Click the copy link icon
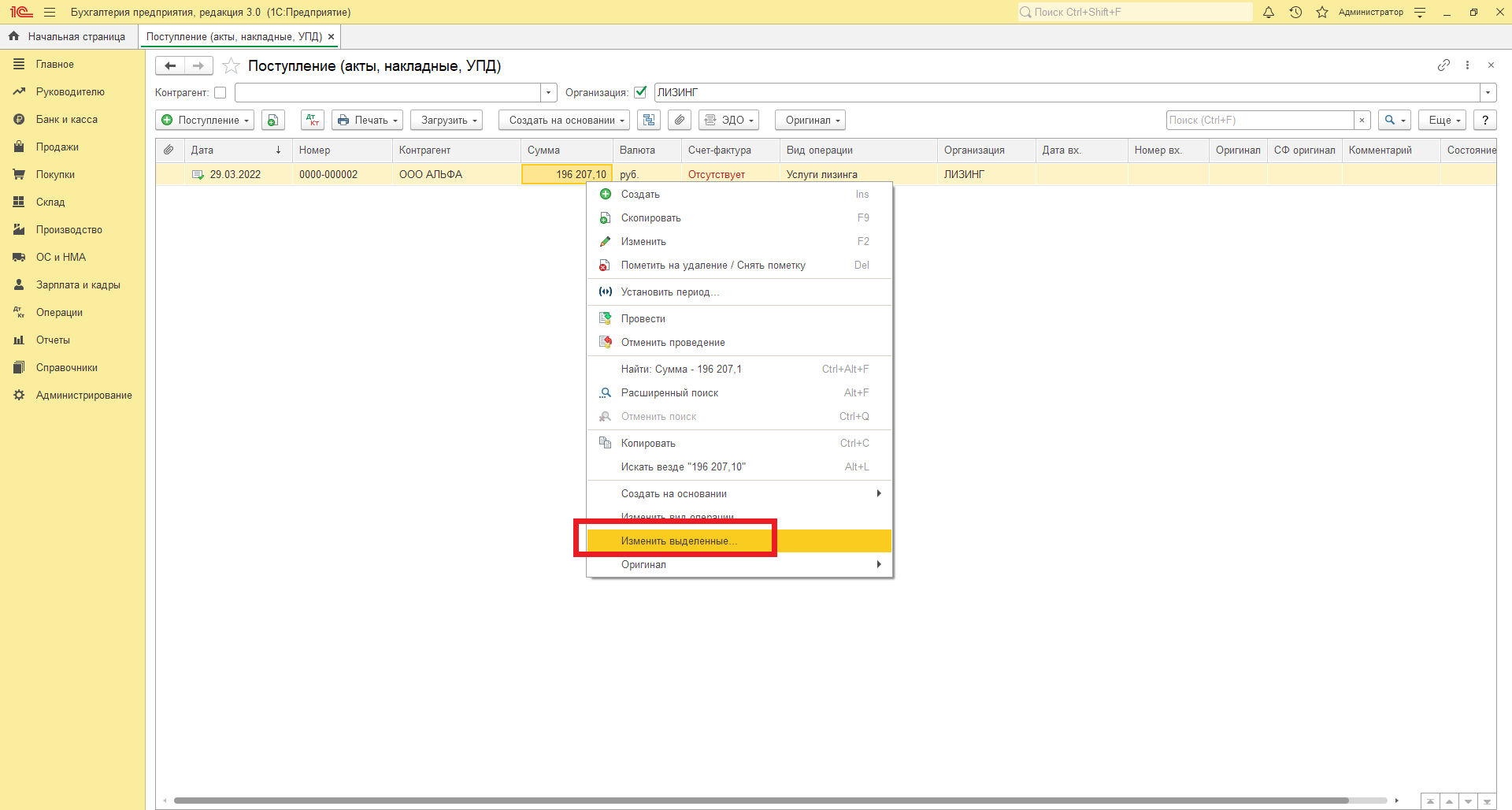The height and width of the screenshot is (810, 1512). tap(1443, 65)
